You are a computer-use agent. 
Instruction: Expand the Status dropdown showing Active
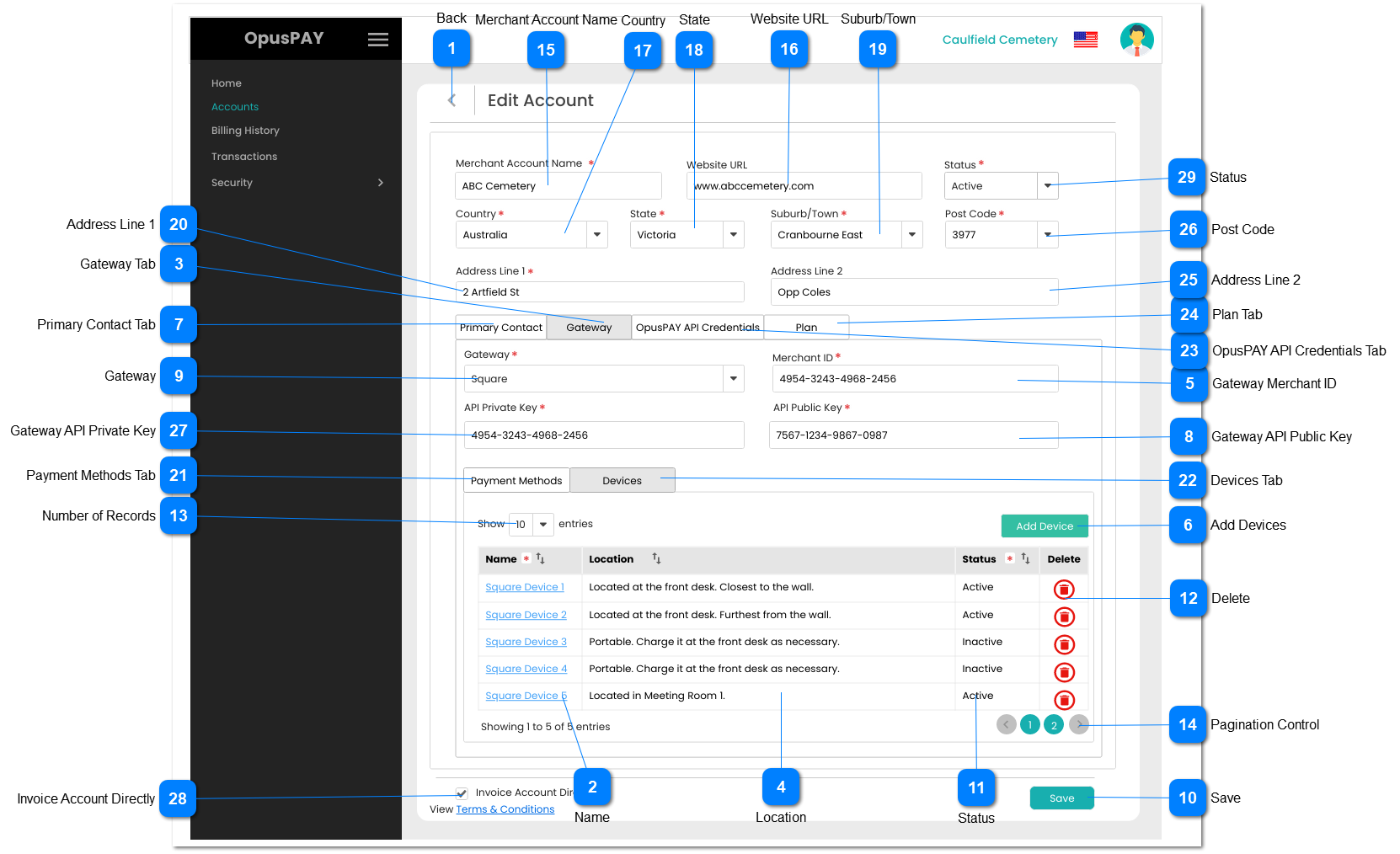coord(1047,186)
